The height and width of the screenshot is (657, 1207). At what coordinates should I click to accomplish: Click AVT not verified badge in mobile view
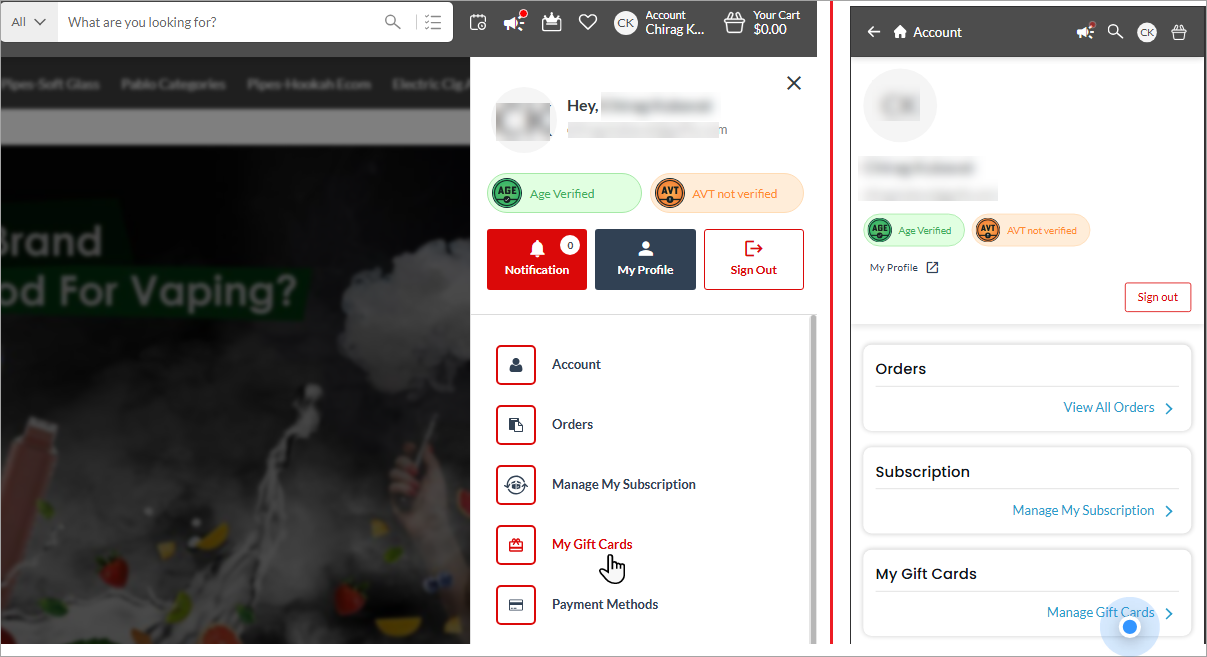click(x=1031, y=230)
